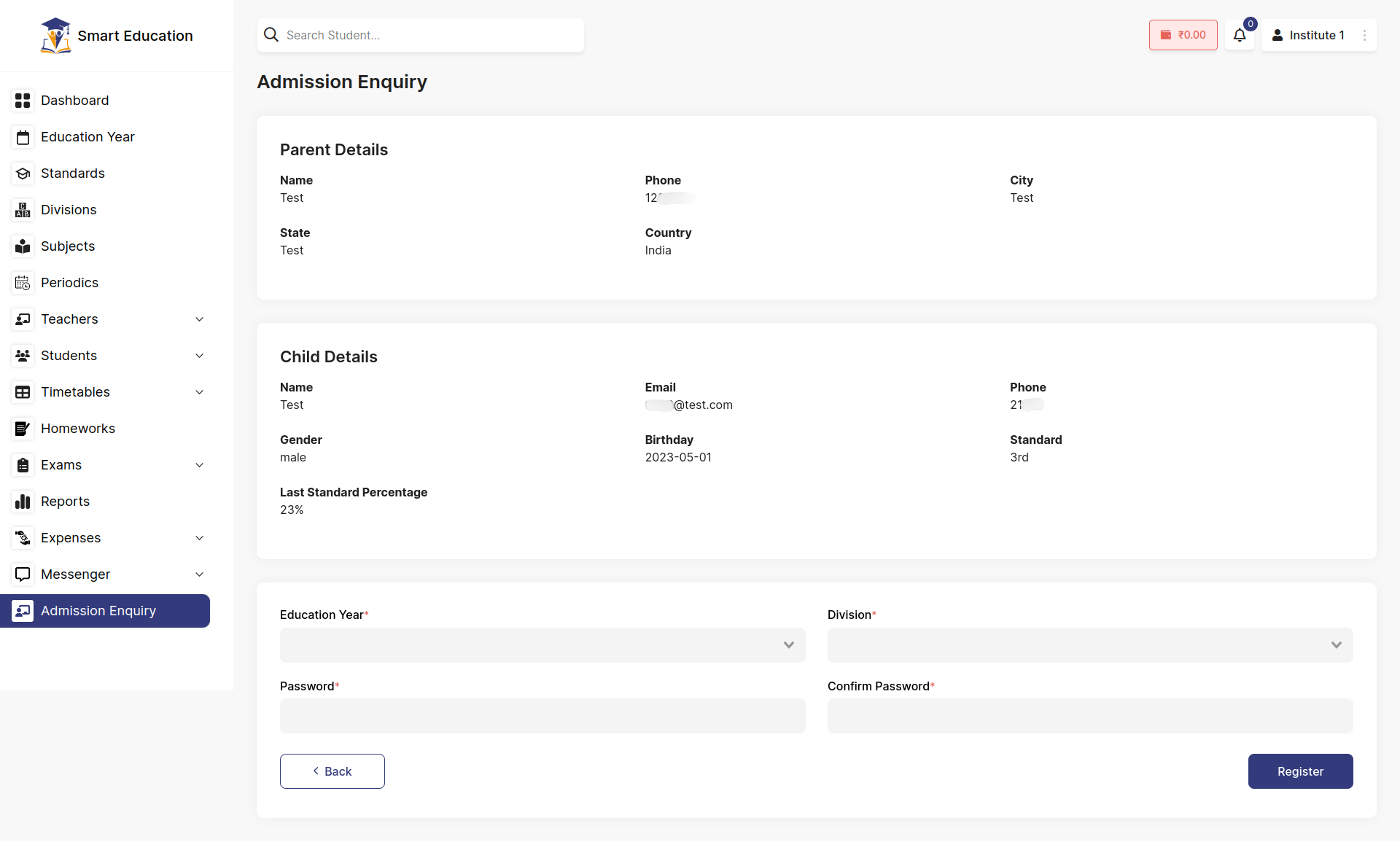
Task: Expand the Timetables submenu chevron
Action: click(200, 392)
